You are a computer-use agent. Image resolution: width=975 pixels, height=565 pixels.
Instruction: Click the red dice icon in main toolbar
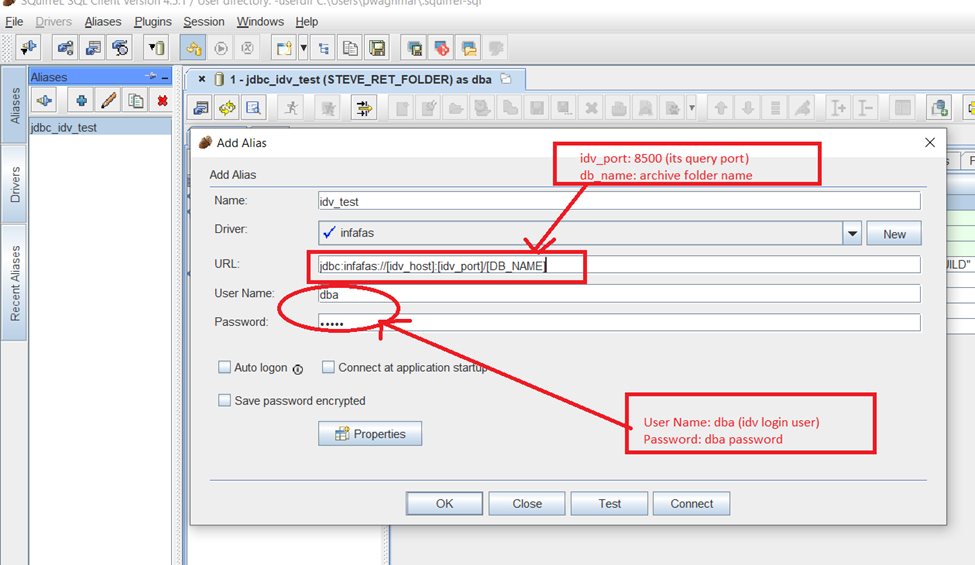coord(441,48)
